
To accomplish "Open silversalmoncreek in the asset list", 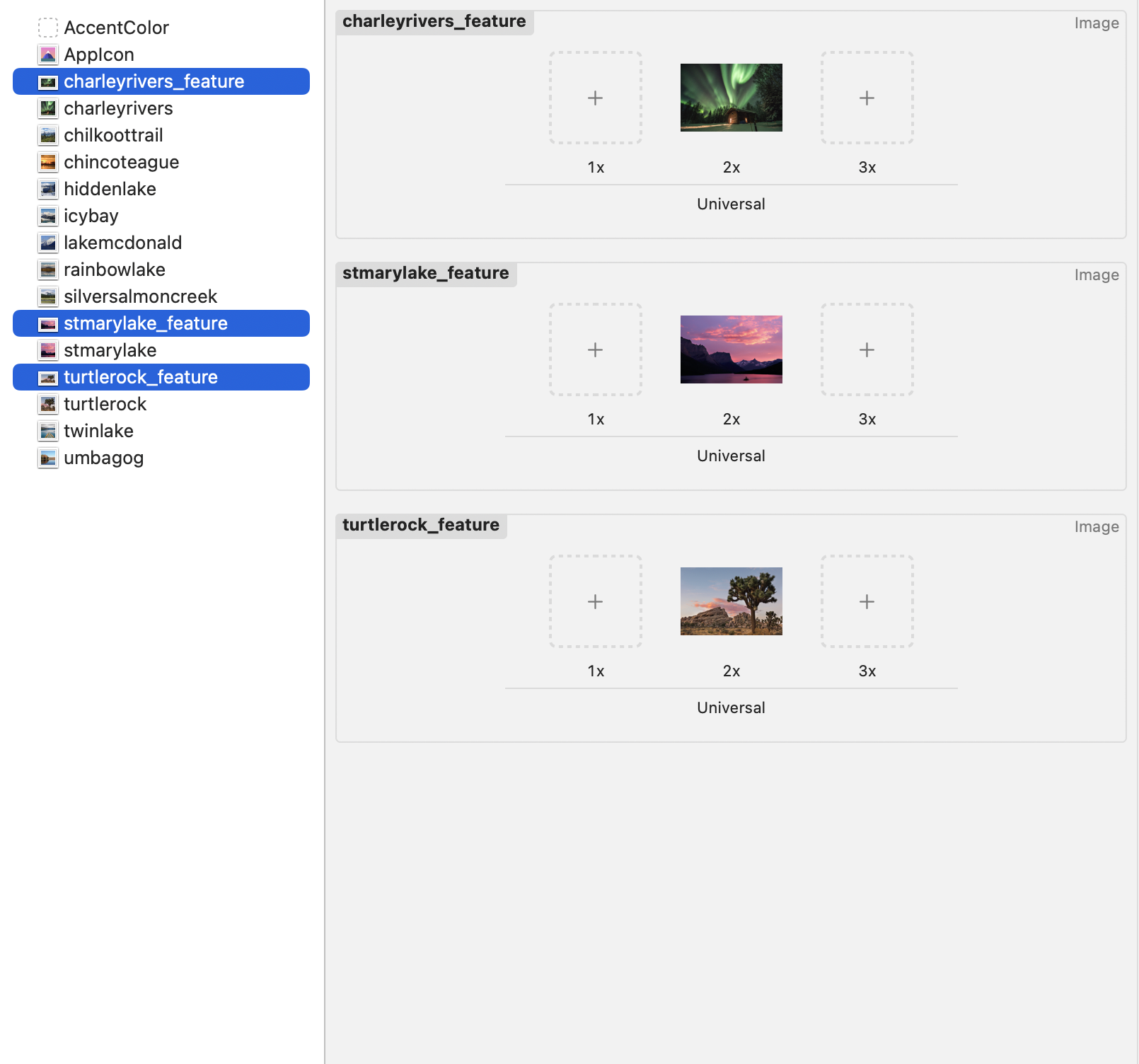I will click(x=140, y=296).
